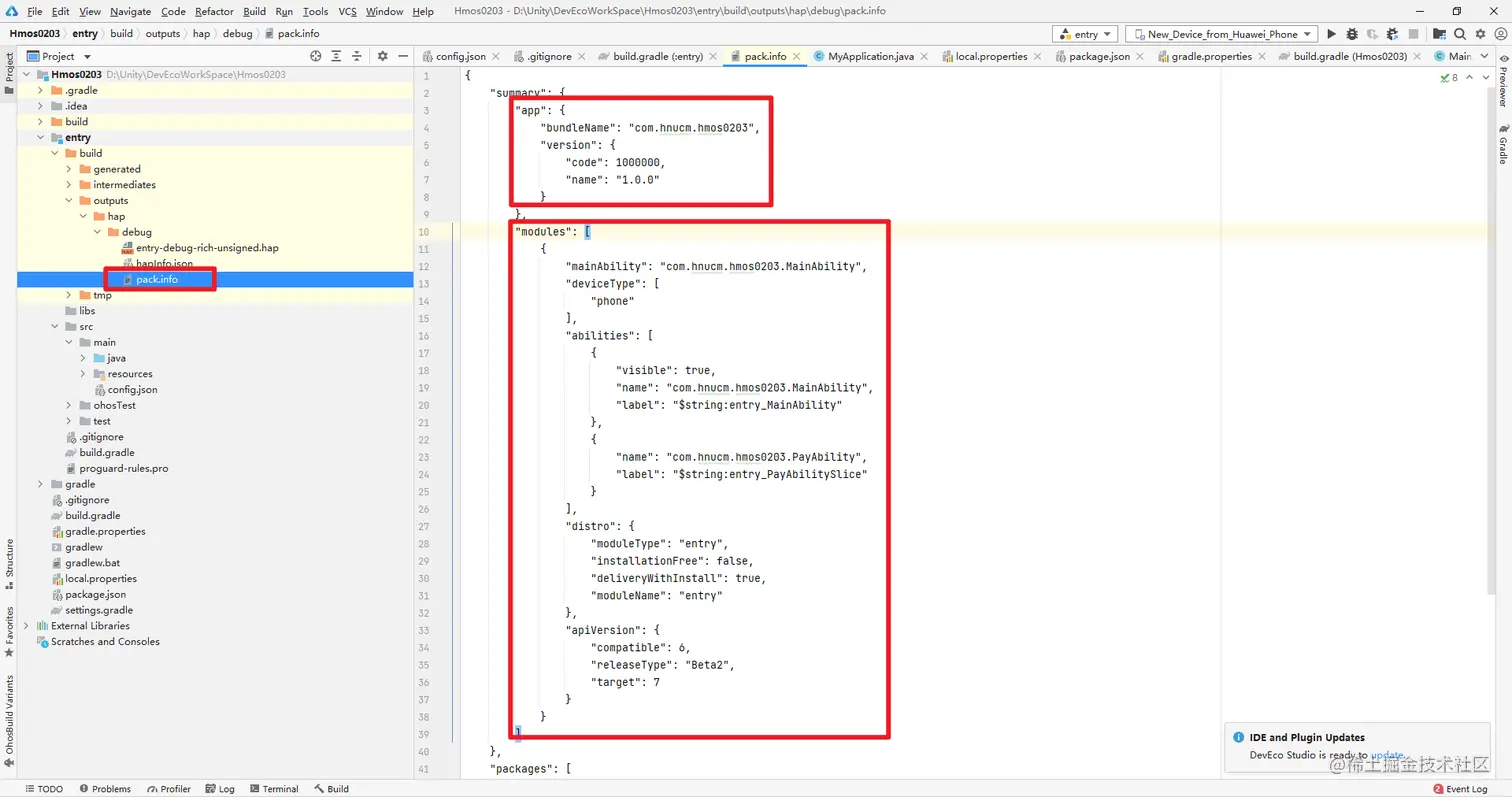
Task: Expand the intermediates folder
Action: [69, 185]
